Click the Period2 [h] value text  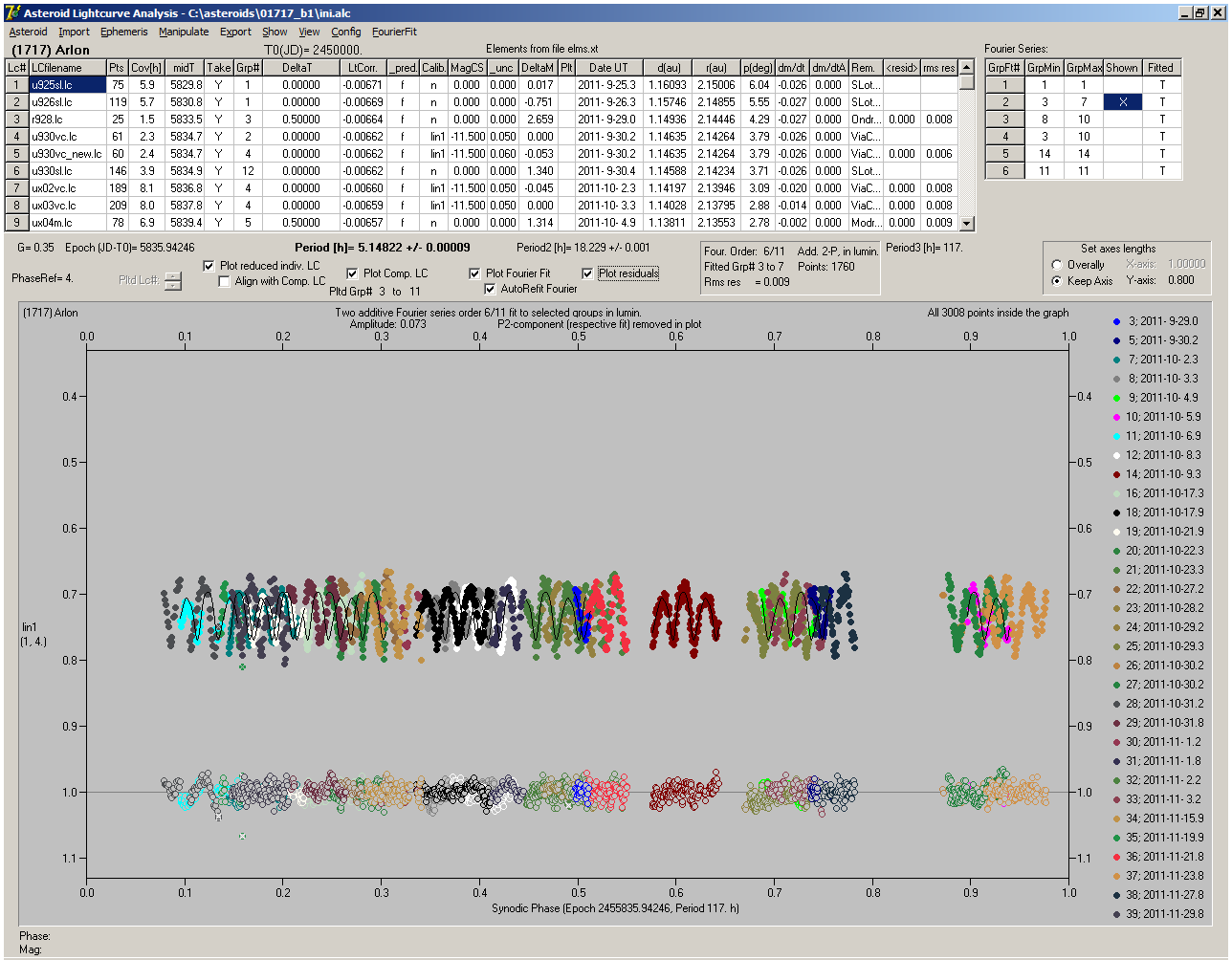coord(583,248)
